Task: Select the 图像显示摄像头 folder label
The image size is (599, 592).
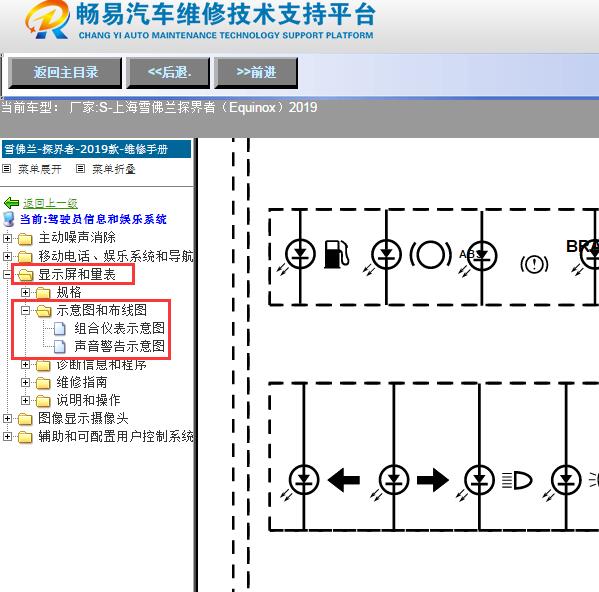Action: [x=83, y=418]
